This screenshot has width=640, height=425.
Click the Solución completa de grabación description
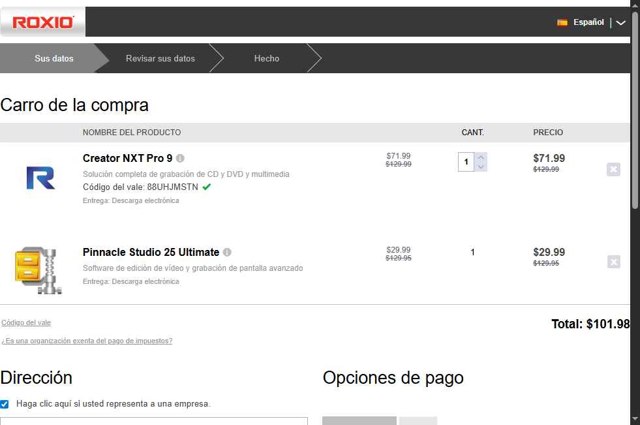tap(186, 174)
